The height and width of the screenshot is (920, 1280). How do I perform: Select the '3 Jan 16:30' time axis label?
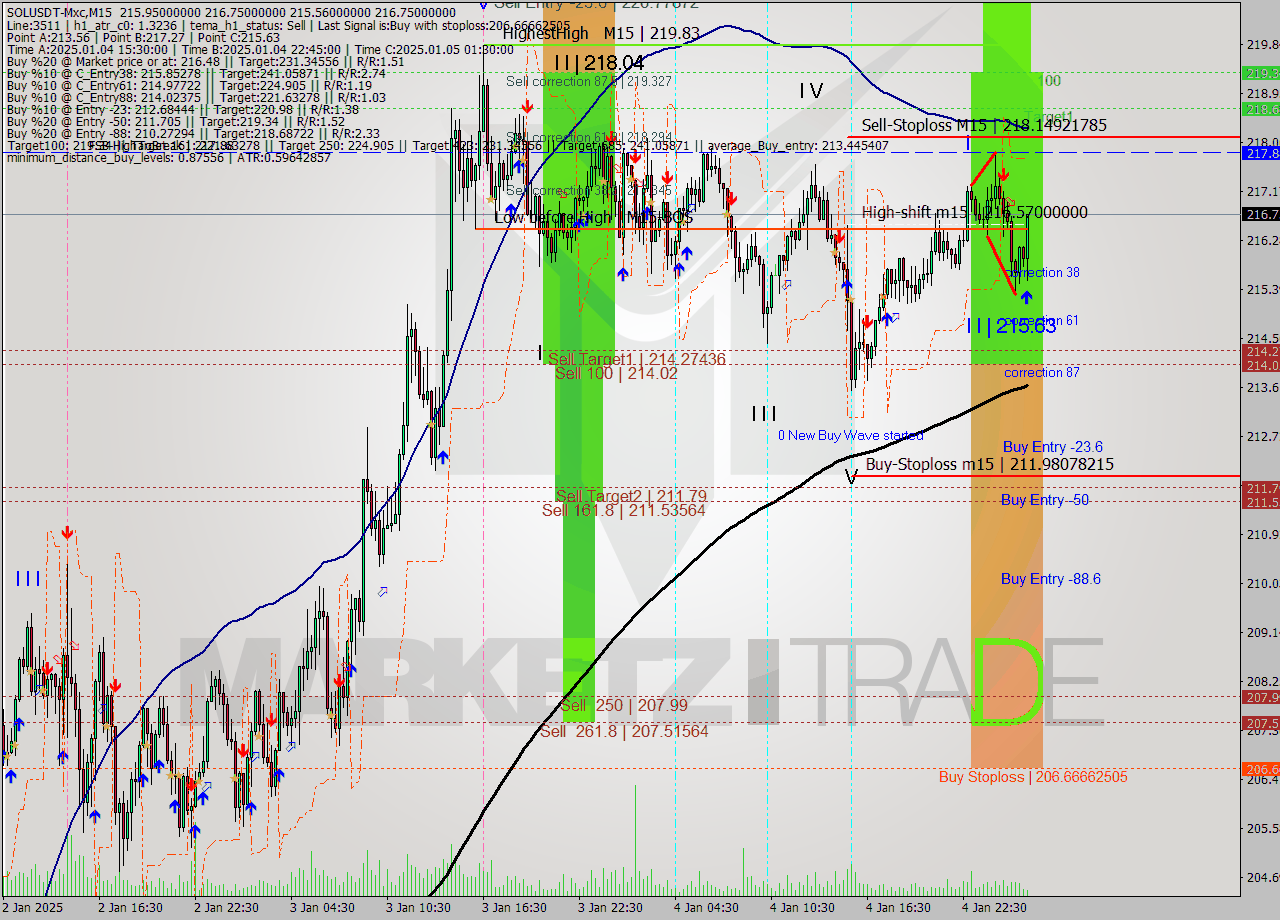tap(514, 908)
